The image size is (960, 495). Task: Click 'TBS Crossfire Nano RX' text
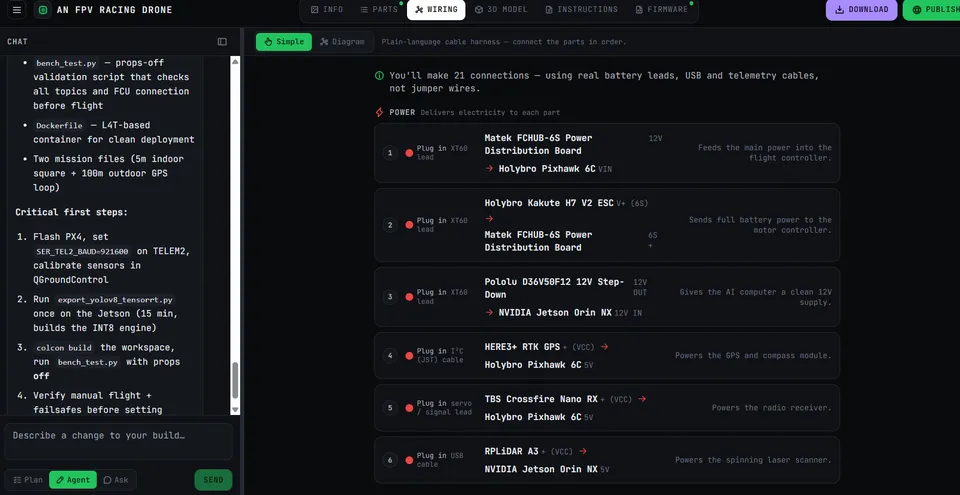(541, 399)
